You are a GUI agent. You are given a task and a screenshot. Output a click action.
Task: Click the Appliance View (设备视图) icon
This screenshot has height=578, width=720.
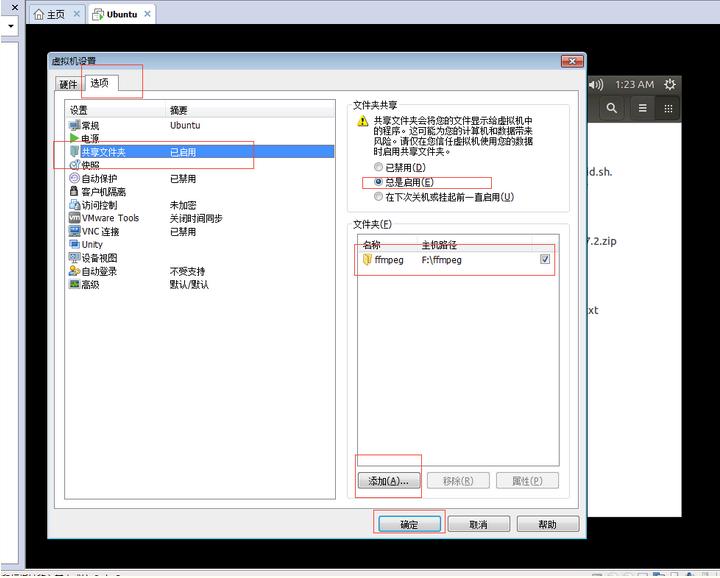point(74,258)
